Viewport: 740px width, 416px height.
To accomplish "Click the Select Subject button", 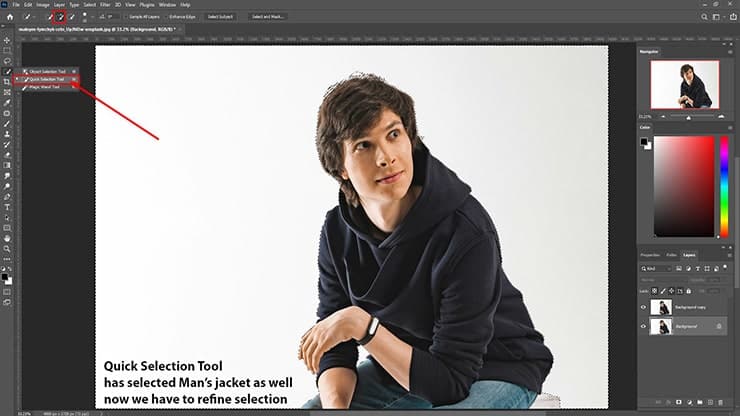I will [219, 17].
